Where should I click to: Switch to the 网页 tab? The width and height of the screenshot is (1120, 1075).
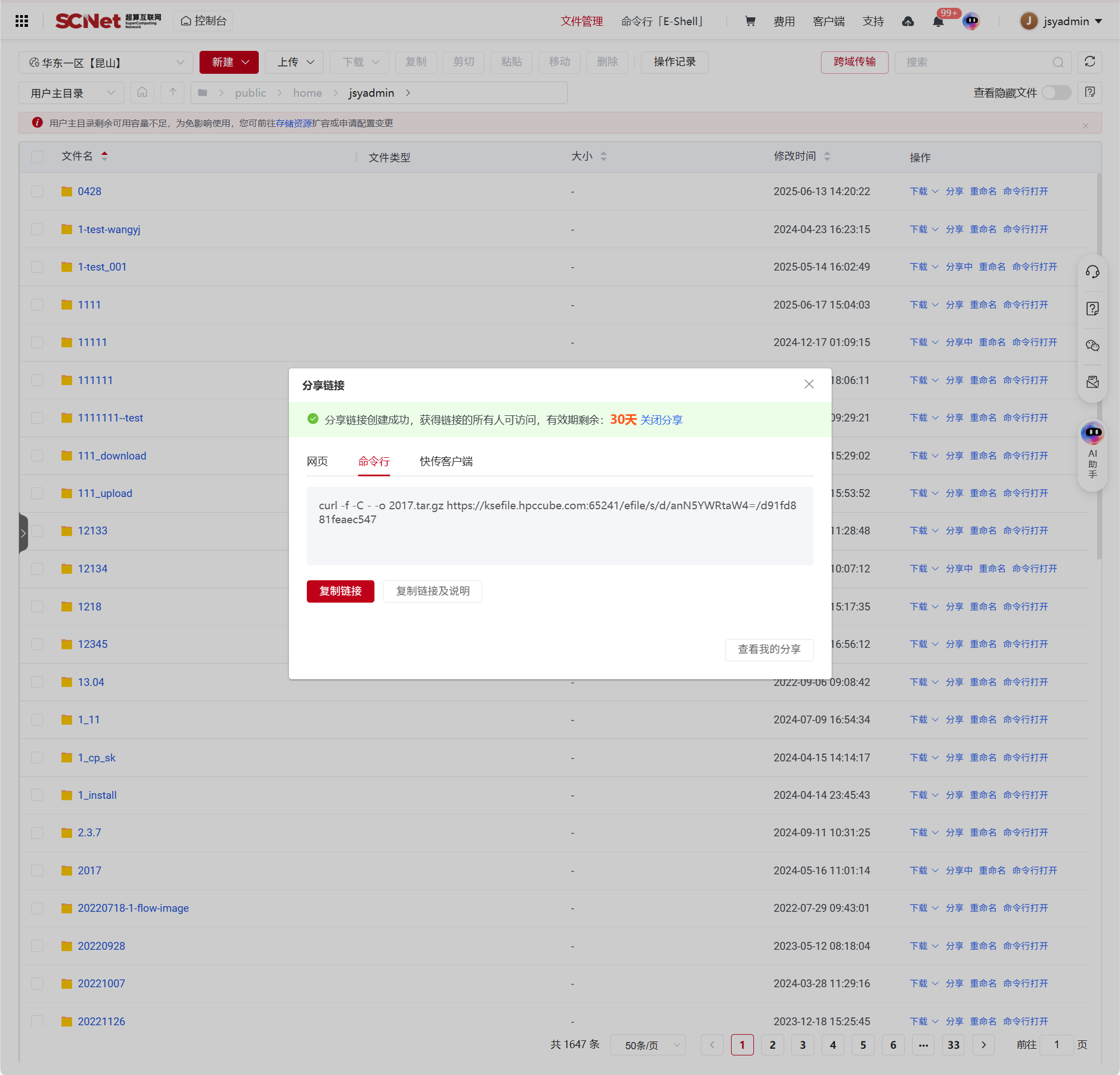317,461
